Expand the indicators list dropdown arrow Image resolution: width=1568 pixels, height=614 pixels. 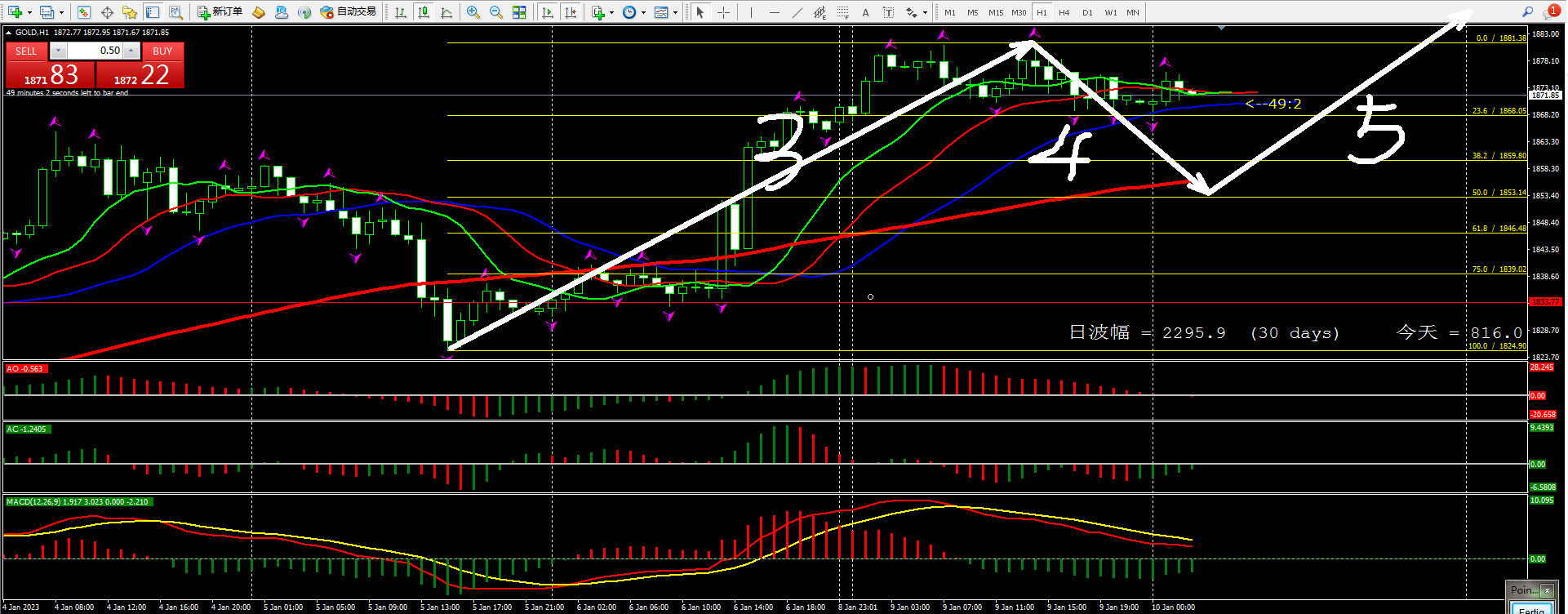point(612,12)
